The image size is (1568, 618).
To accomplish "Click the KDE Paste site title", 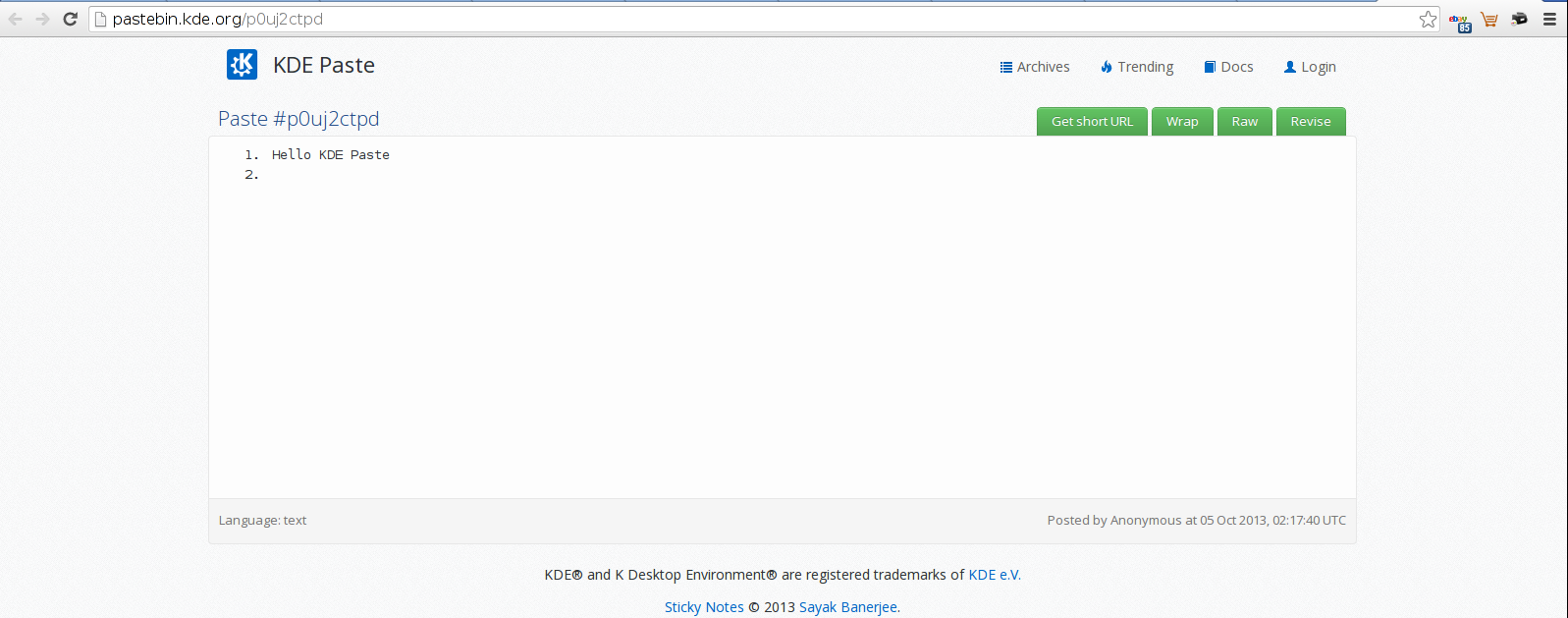I will click(x=324, y=65).
